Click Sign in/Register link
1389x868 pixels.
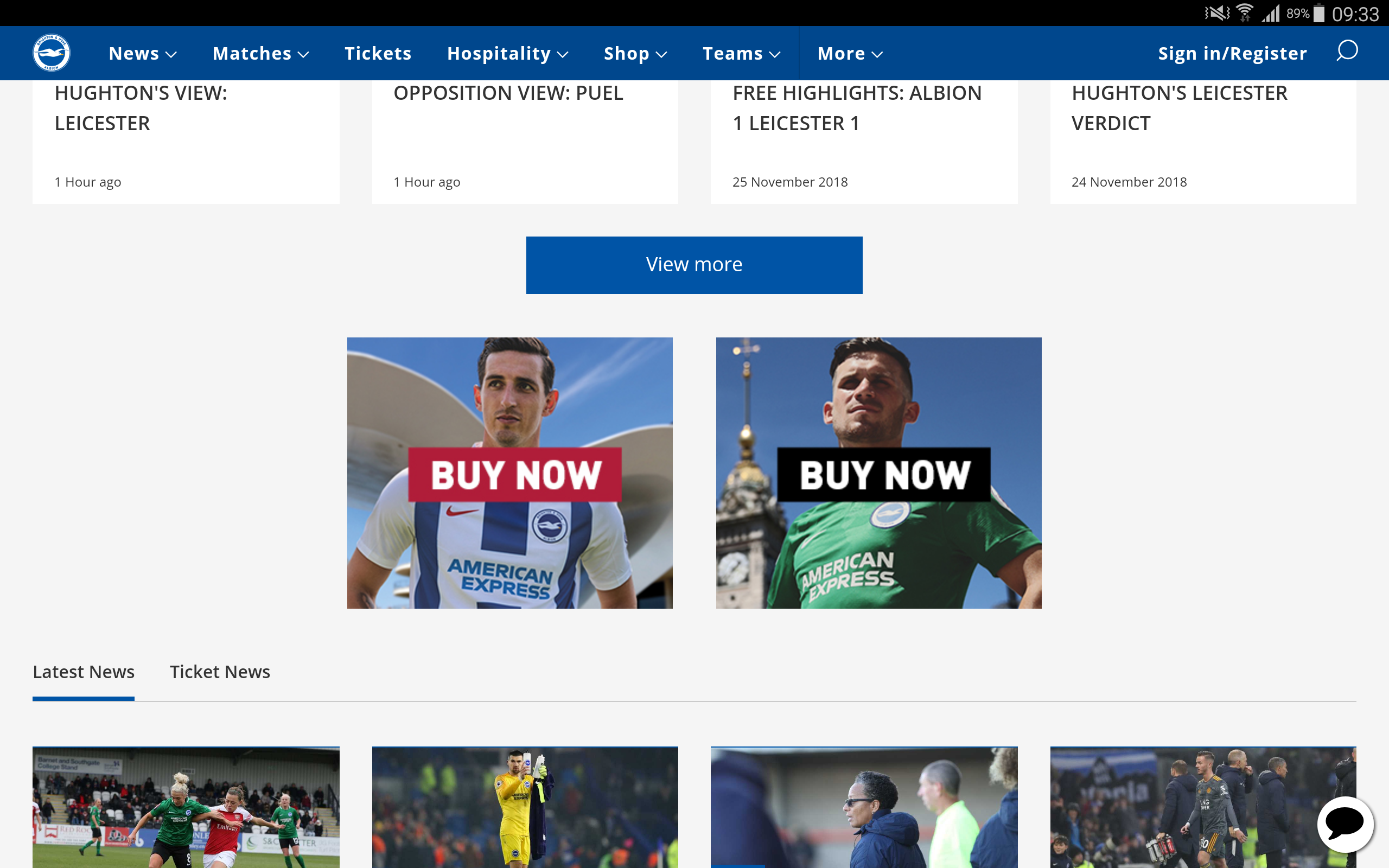click(1232, 53)
